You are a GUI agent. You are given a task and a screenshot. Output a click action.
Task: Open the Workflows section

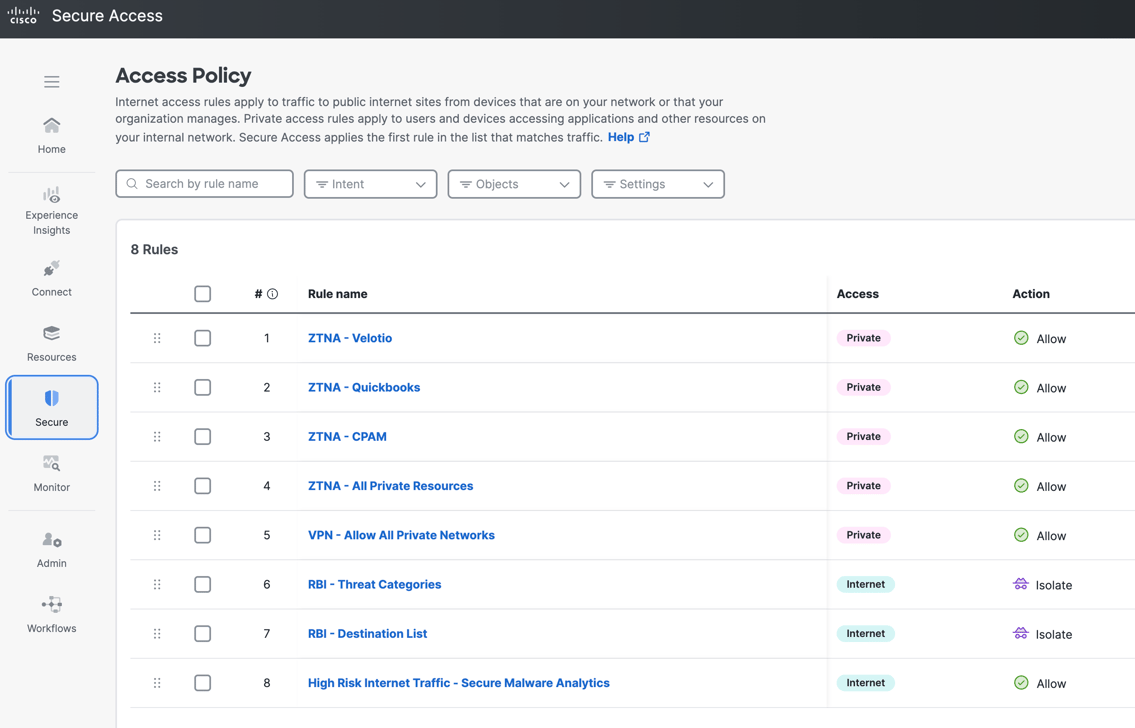(x=51, y=615)
